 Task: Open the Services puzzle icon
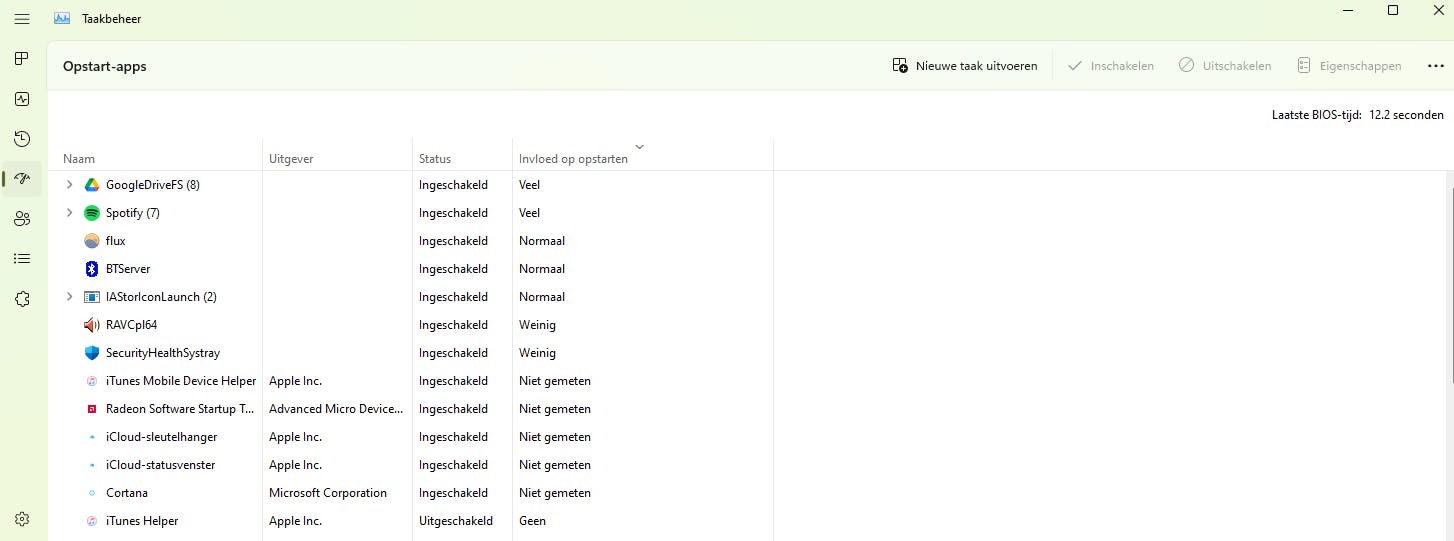click(x=22, y=299)
